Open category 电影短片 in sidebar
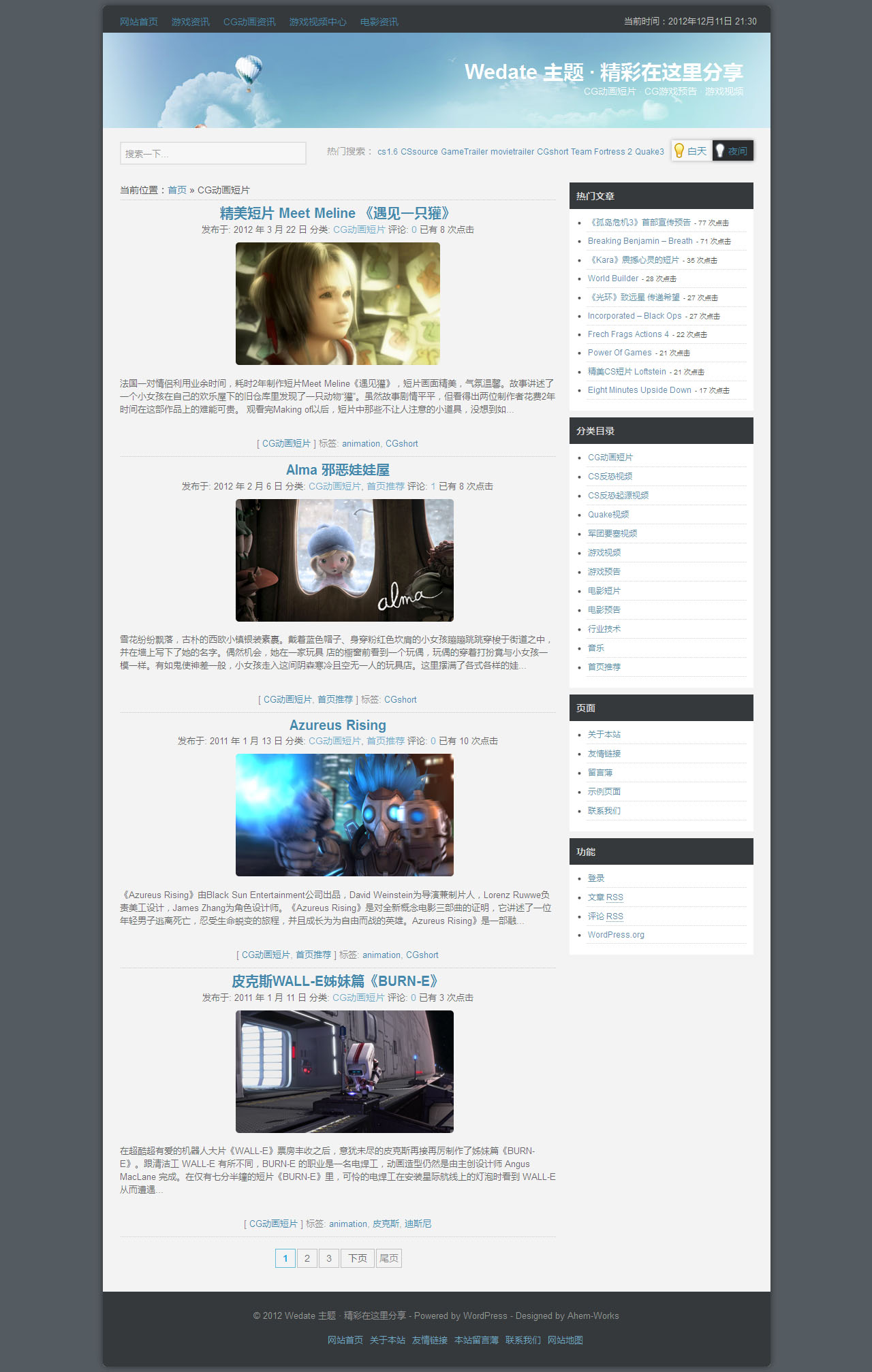Image resolution: width=872 pixels, height=1372 pixels. [x=604, y=591]
